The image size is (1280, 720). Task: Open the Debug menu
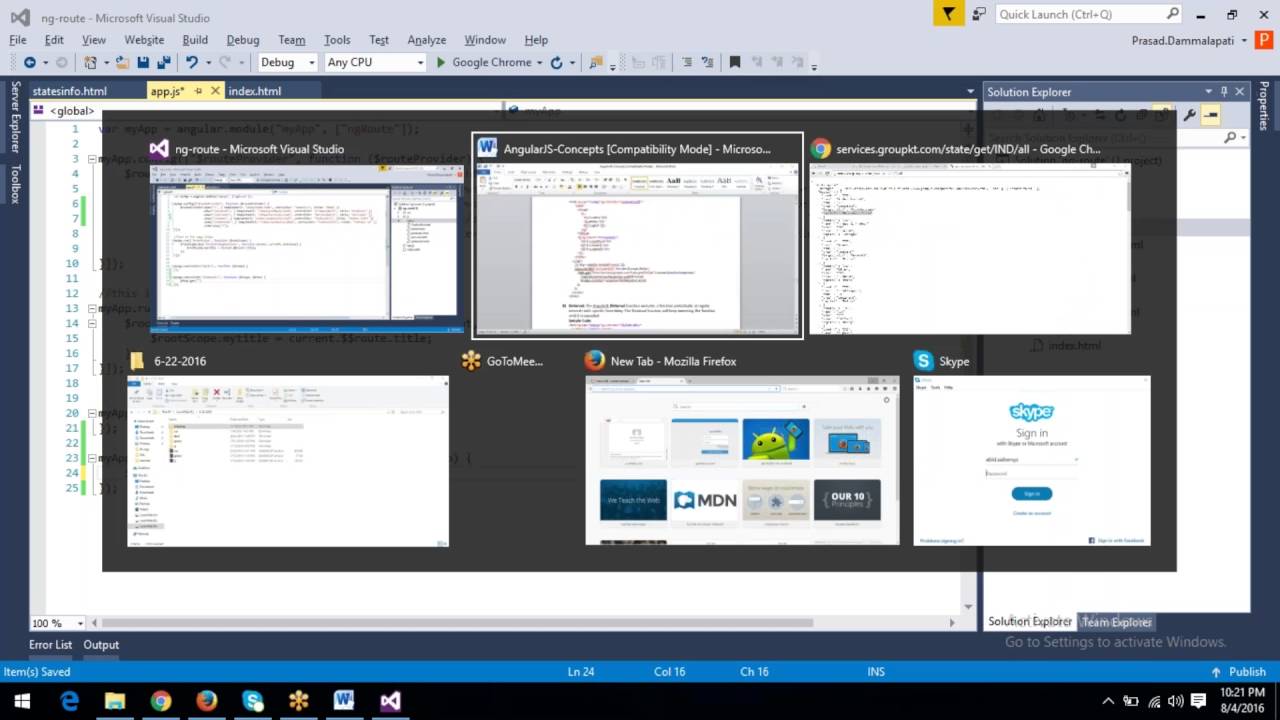click(x=243, y=40)
